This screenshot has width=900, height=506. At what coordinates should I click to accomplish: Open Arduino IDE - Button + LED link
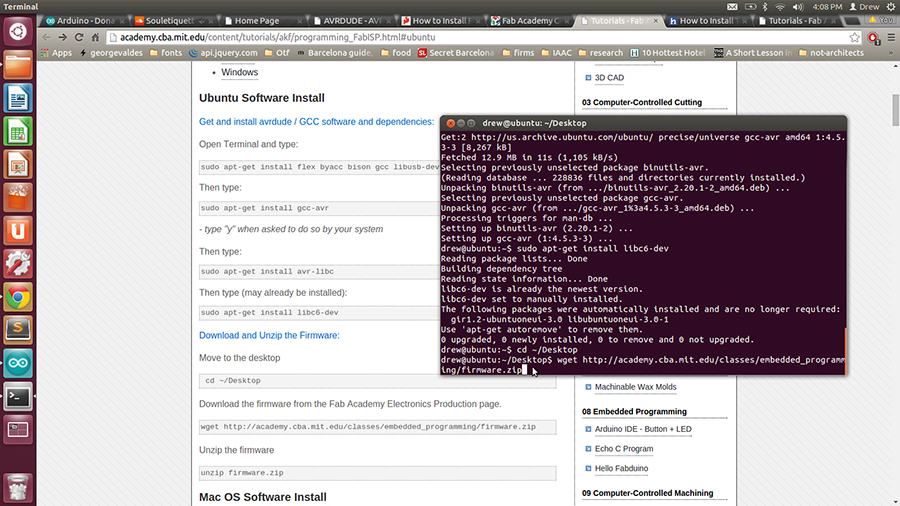643,429
